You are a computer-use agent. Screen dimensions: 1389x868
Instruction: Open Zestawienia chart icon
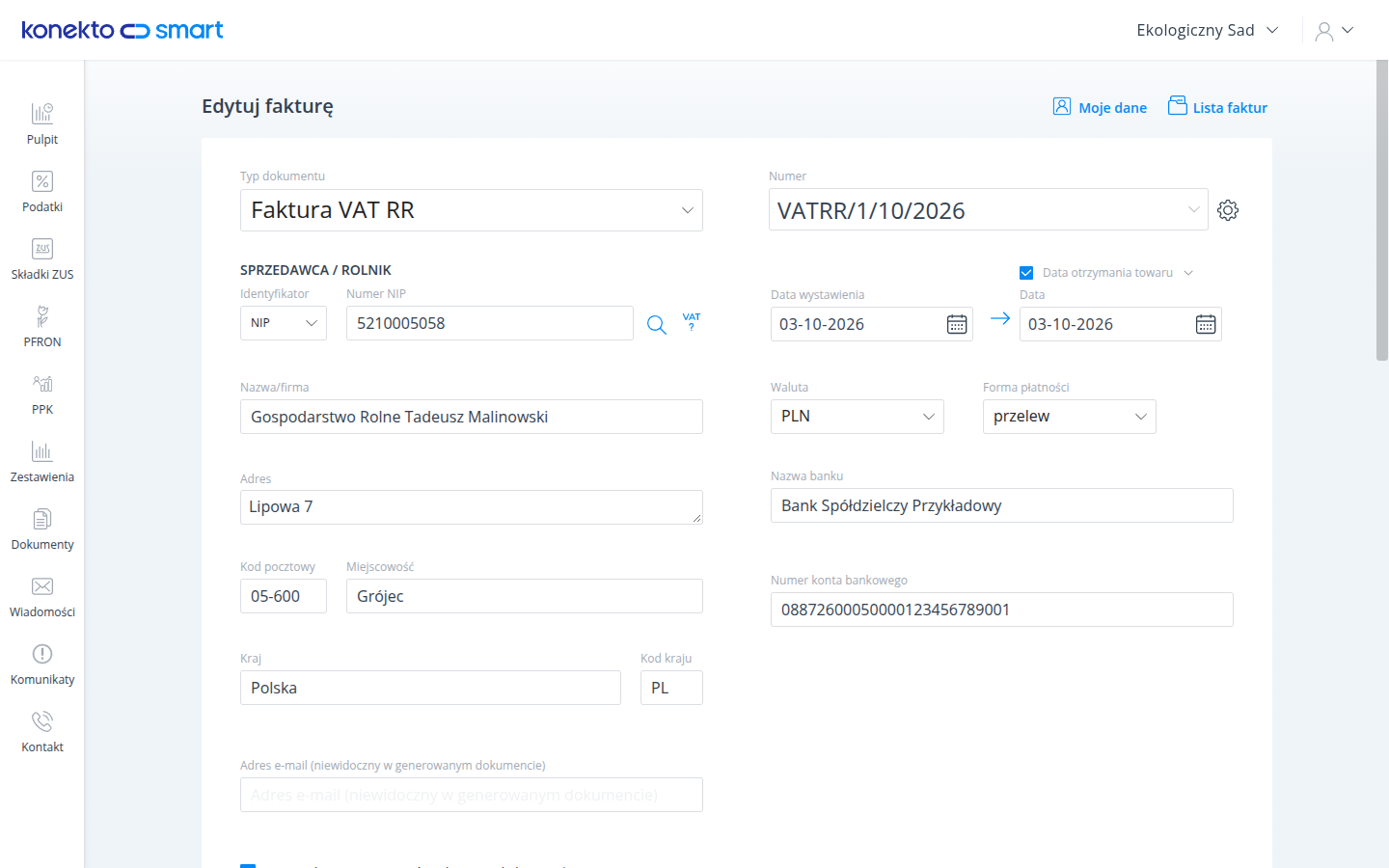tap(42, 451)
